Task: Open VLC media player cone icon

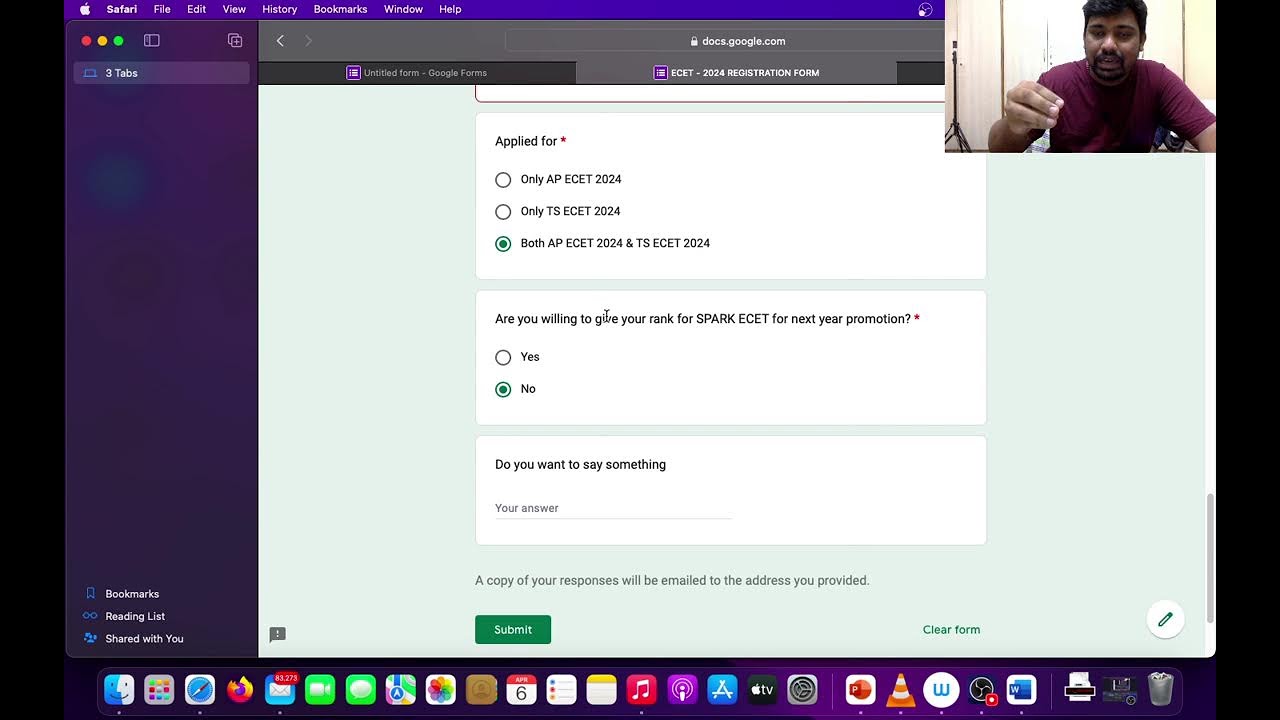Action: tap(900, 689)
